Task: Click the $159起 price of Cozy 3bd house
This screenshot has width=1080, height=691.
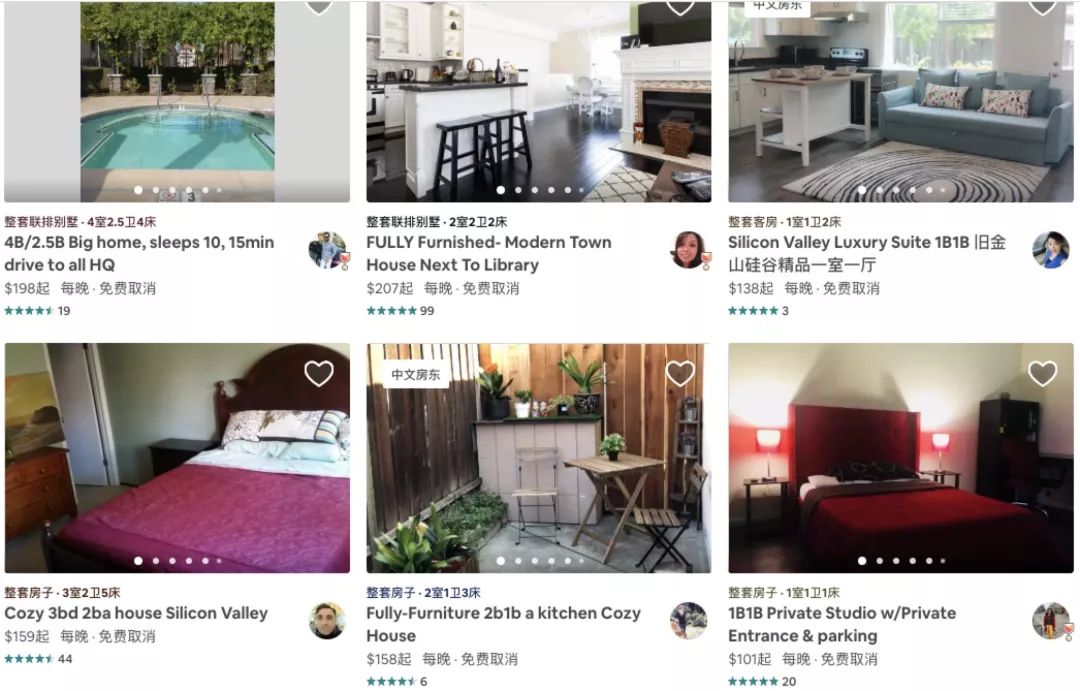Action: pyautogui.click(x=27, y=636)
